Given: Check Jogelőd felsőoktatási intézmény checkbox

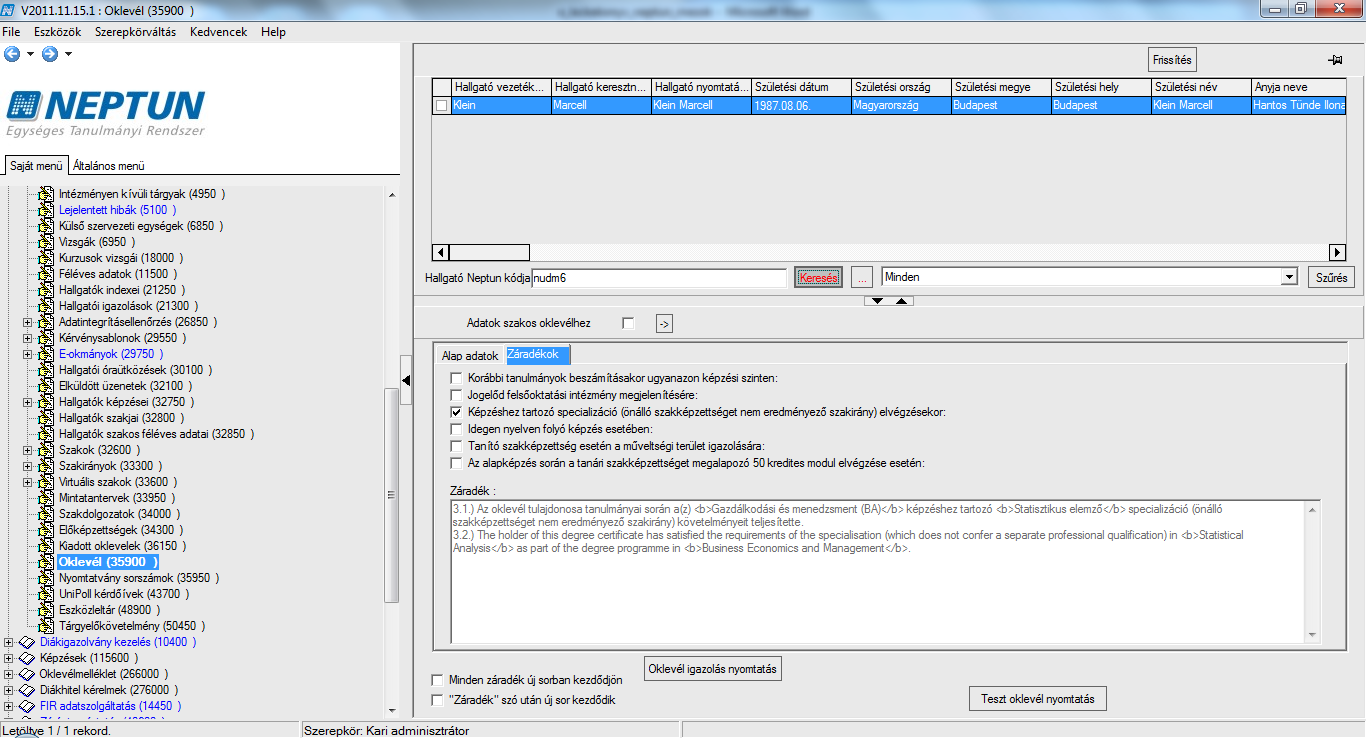Looking at the screenshot, I should click(x=457, y=395).
